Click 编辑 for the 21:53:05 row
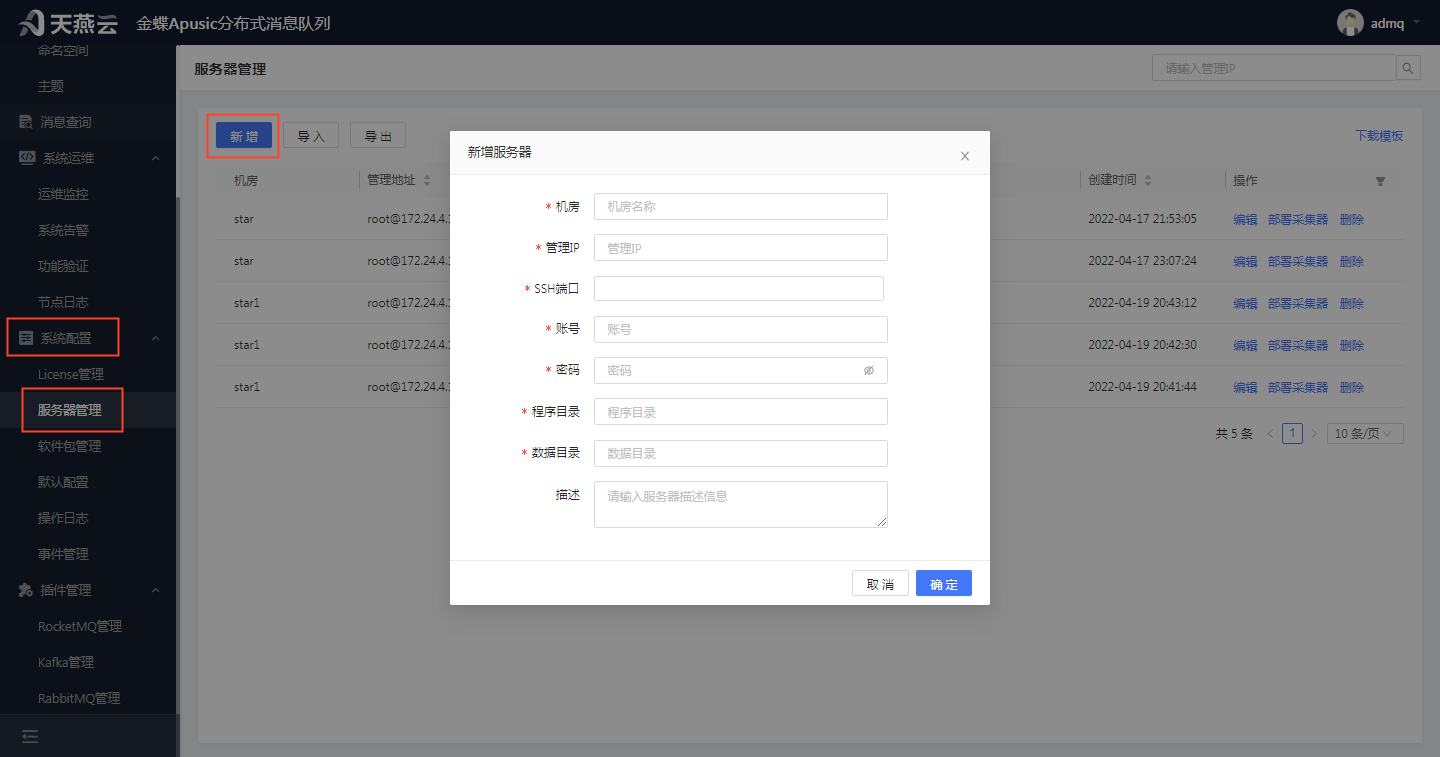 pos(1245,219)
